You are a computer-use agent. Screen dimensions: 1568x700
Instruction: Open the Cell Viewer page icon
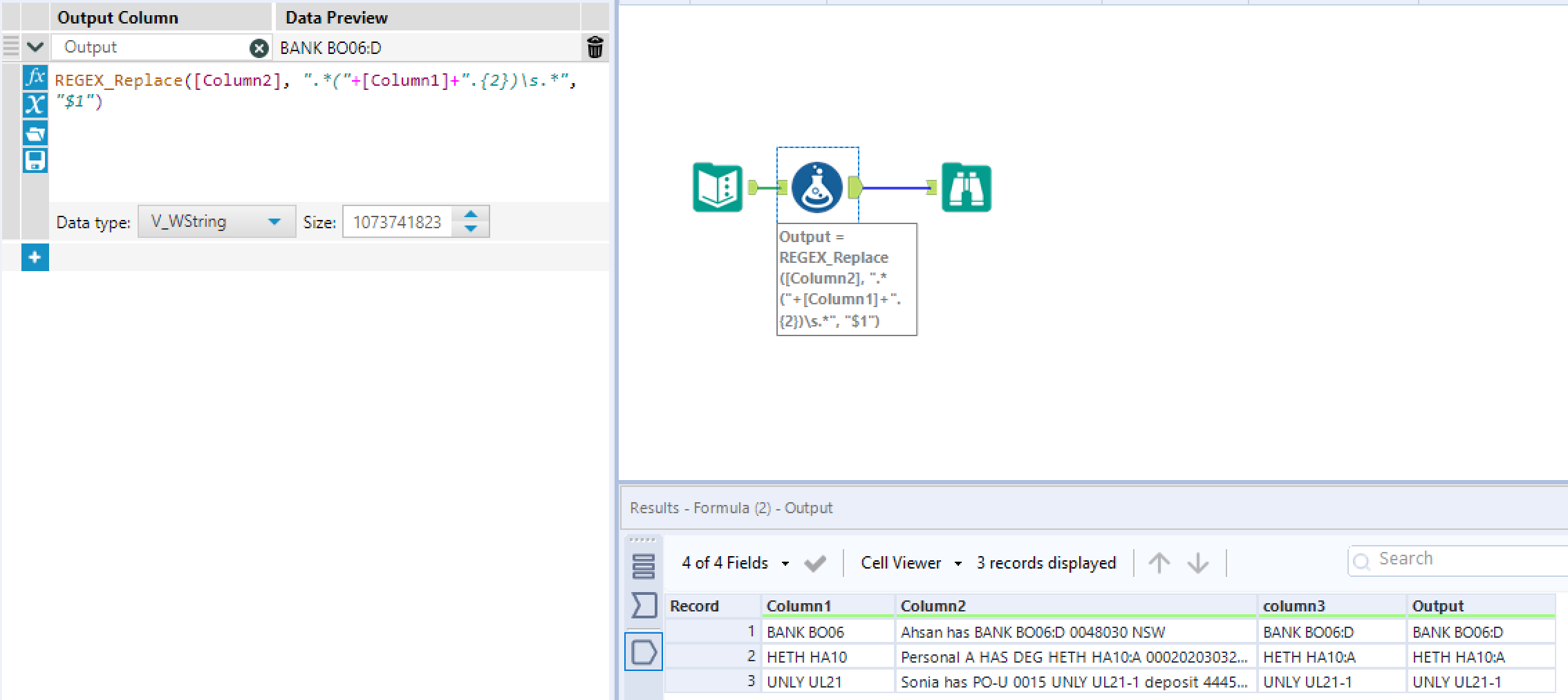[644, 651]
